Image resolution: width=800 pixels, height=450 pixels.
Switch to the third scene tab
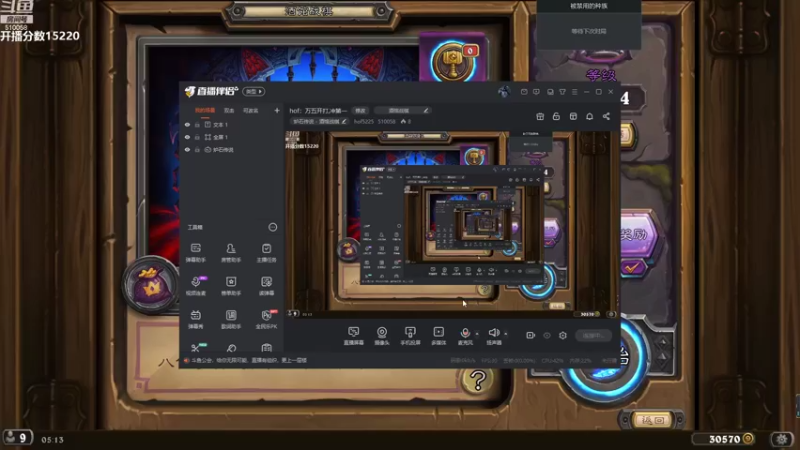tap(251, 110)
